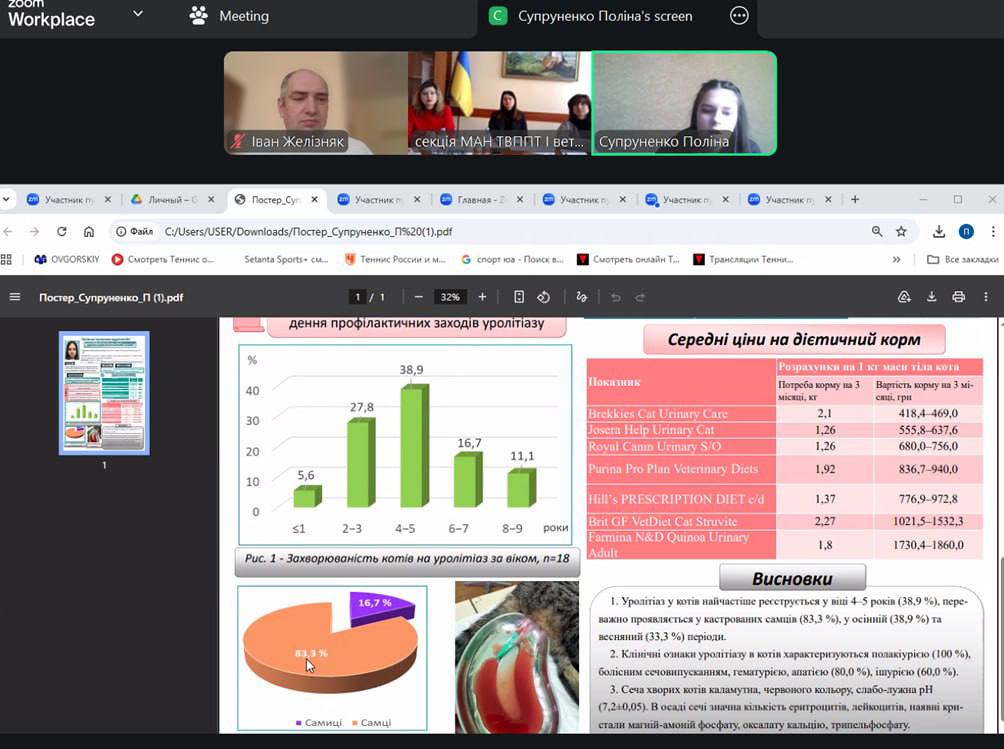Open Zoom meeting more options ellipsis
The image size is (1004, 749).
[739, 16]
